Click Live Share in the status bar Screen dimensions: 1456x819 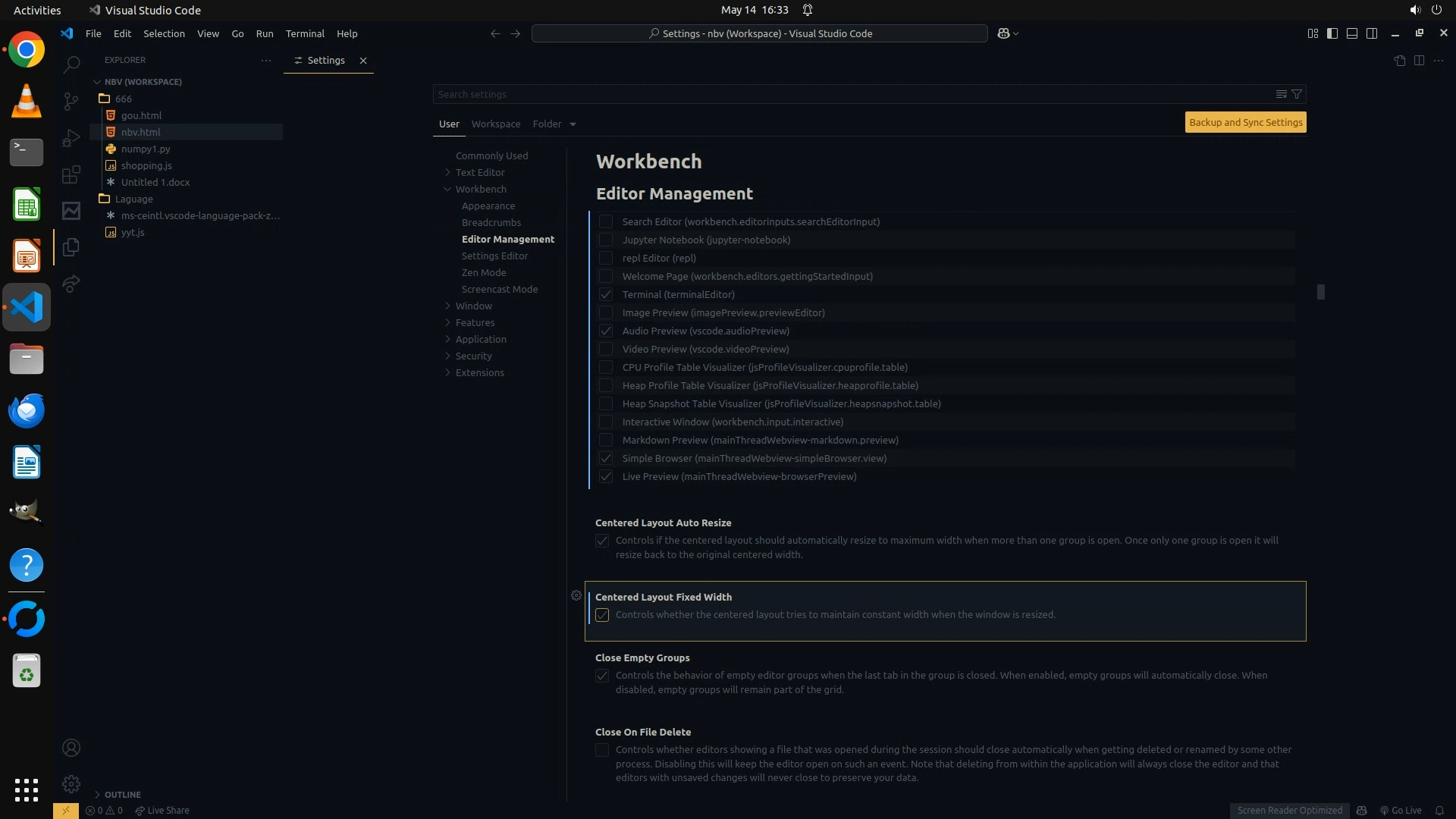pos(162,810)
